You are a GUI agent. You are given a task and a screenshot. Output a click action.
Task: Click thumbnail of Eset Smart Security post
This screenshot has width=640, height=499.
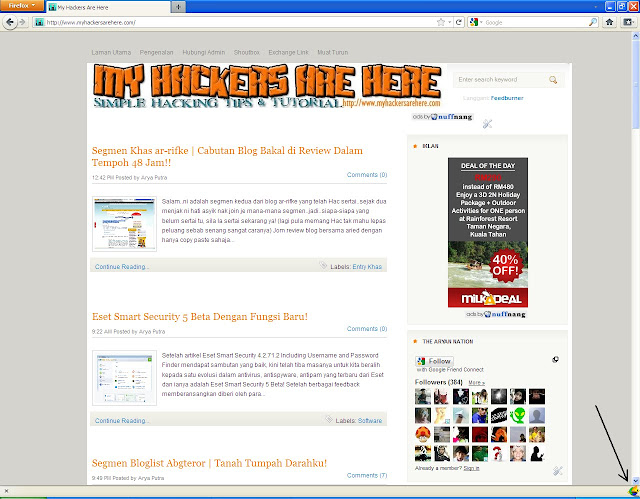pos(124,378)
